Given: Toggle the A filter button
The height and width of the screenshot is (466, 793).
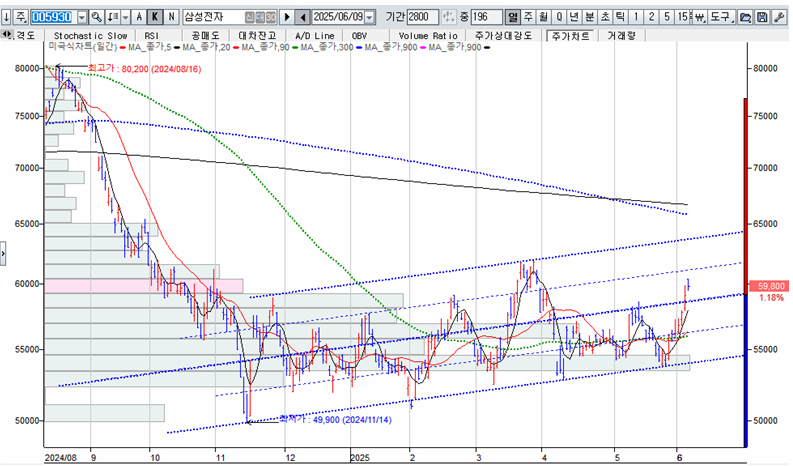Looking at the screenshot, I should click(139, 17).
